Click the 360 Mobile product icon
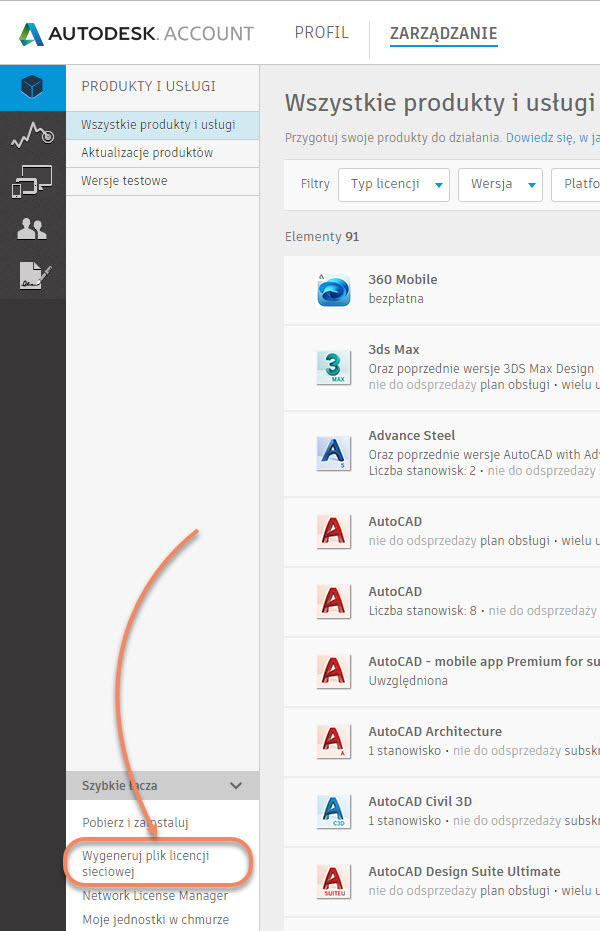This screenshot has width=600, height=931. click(x=333, y=290)
